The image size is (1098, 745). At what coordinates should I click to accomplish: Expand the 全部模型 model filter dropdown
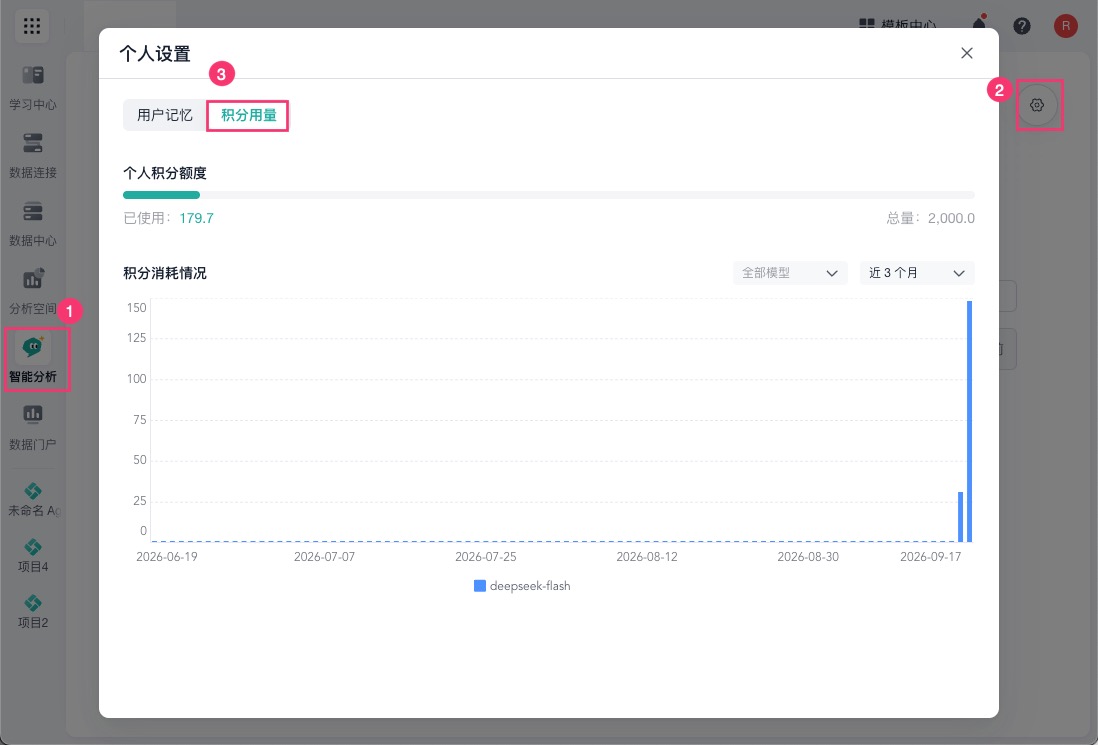pos(790,273)
